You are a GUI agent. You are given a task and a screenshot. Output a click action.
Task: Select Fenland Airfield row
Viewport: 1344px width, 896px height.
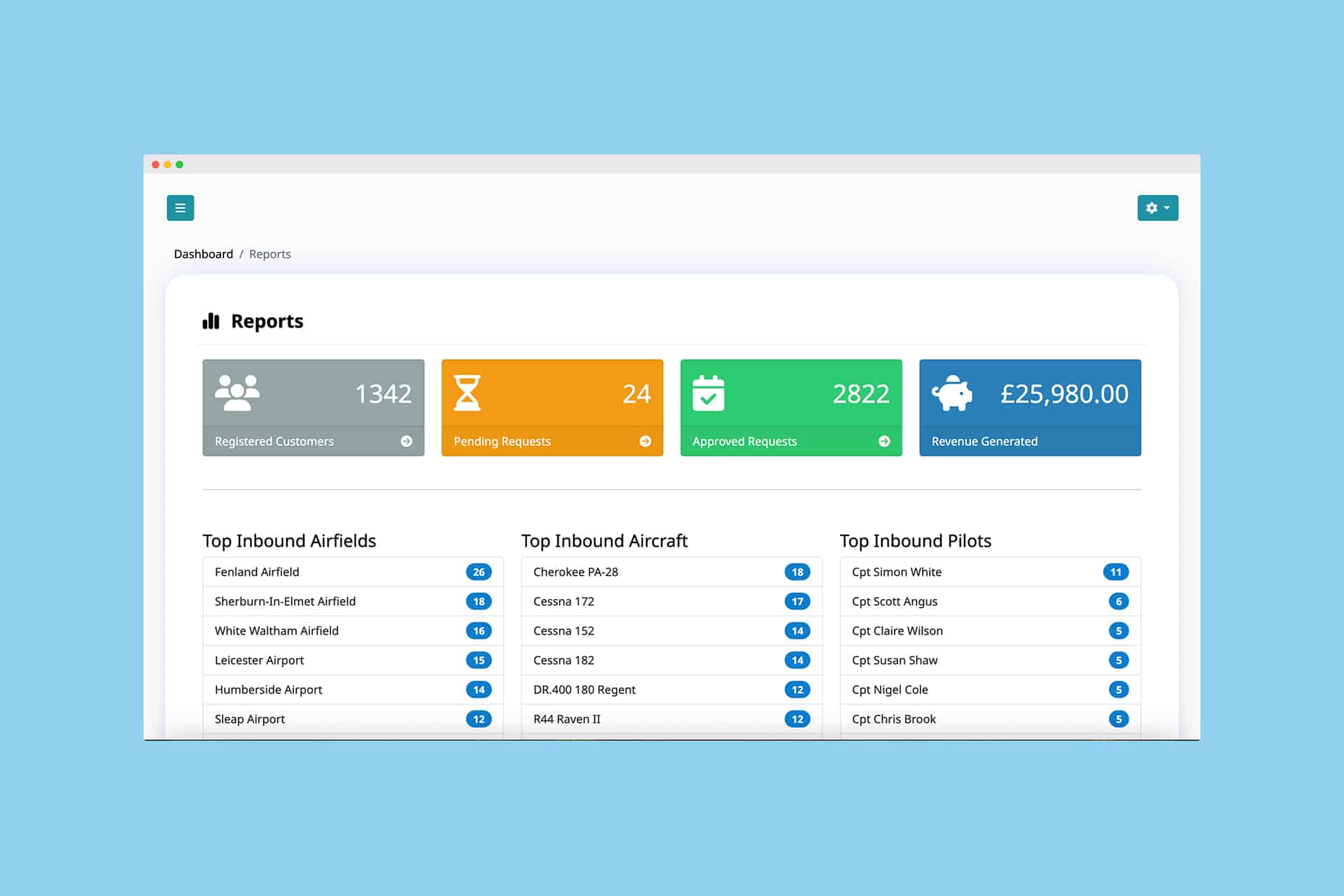pos(353,572)
